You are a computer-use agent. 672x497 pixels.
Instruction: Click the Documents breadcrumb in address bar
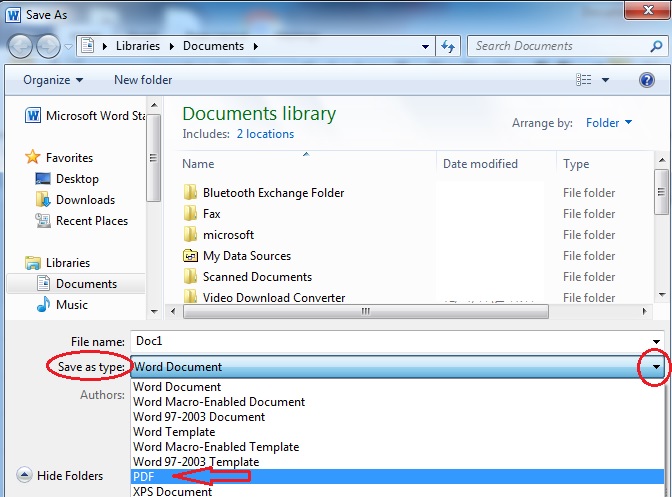click(213, 46)
